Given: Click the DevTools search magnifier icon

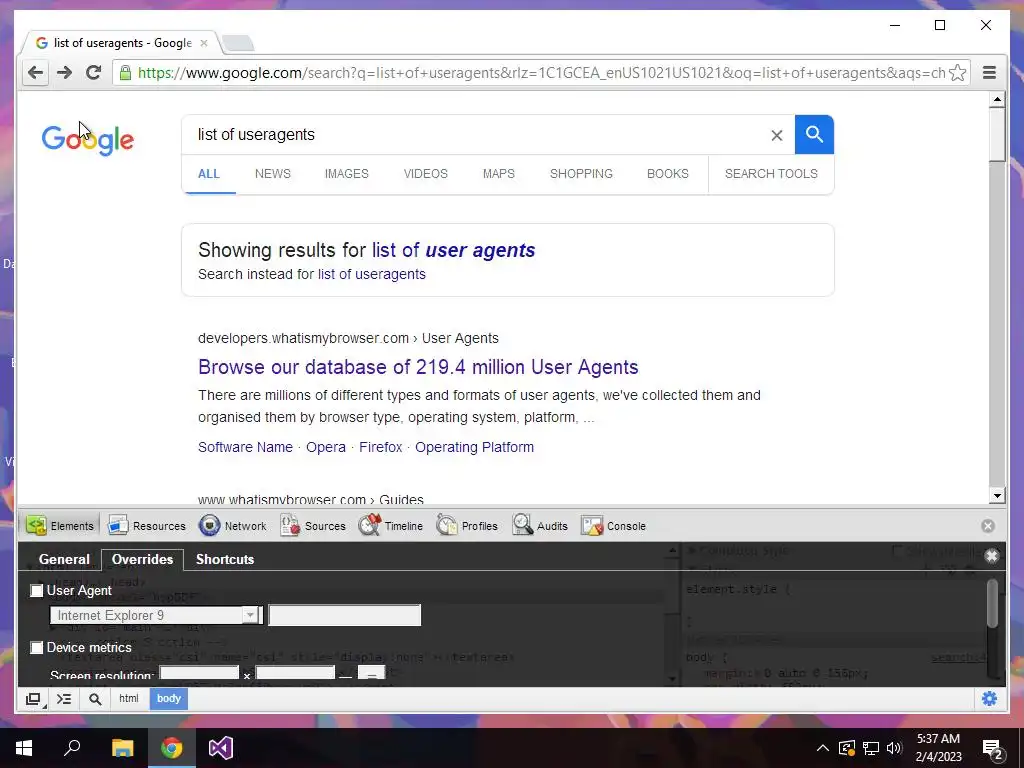Looking at the screenshot, I should [x=95, y=699].
